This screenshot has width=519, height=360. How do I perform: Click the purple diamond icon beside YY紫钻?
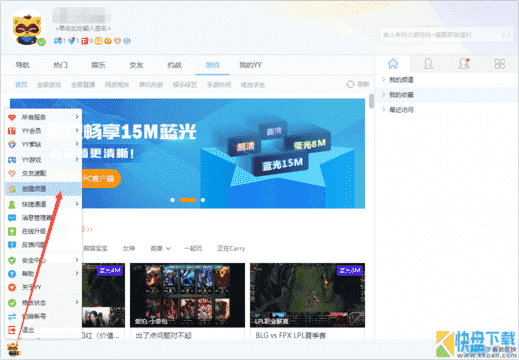[12, 144]
